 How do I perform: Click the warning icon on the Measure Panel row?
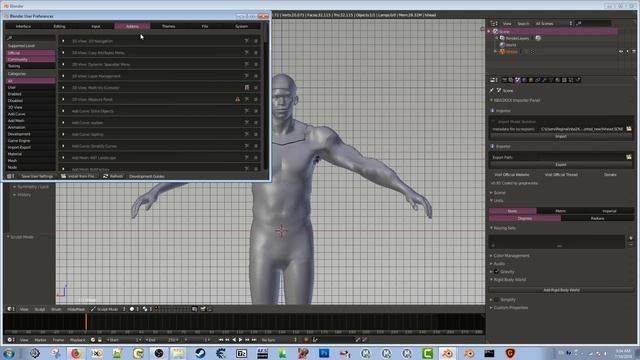[x=238, y=99]
